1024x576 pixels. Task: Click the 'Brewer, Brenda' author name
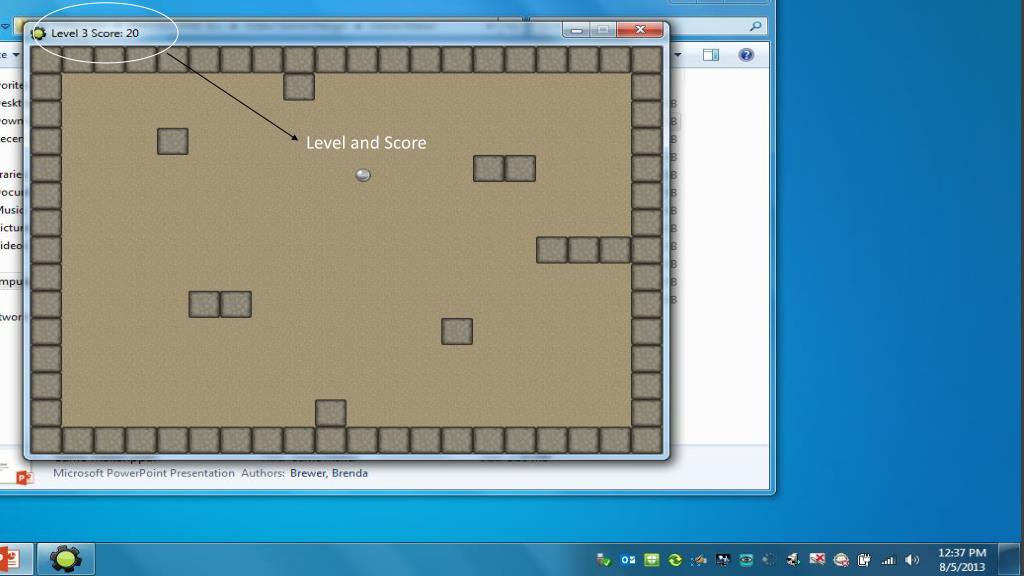(328, 473)
